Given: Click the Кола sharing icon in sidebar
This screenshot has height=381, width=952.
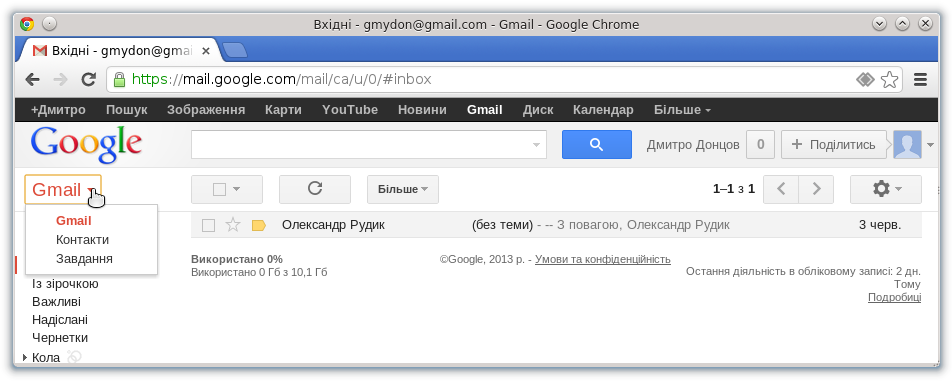Looking at the screenshot, I should [74, 357].
